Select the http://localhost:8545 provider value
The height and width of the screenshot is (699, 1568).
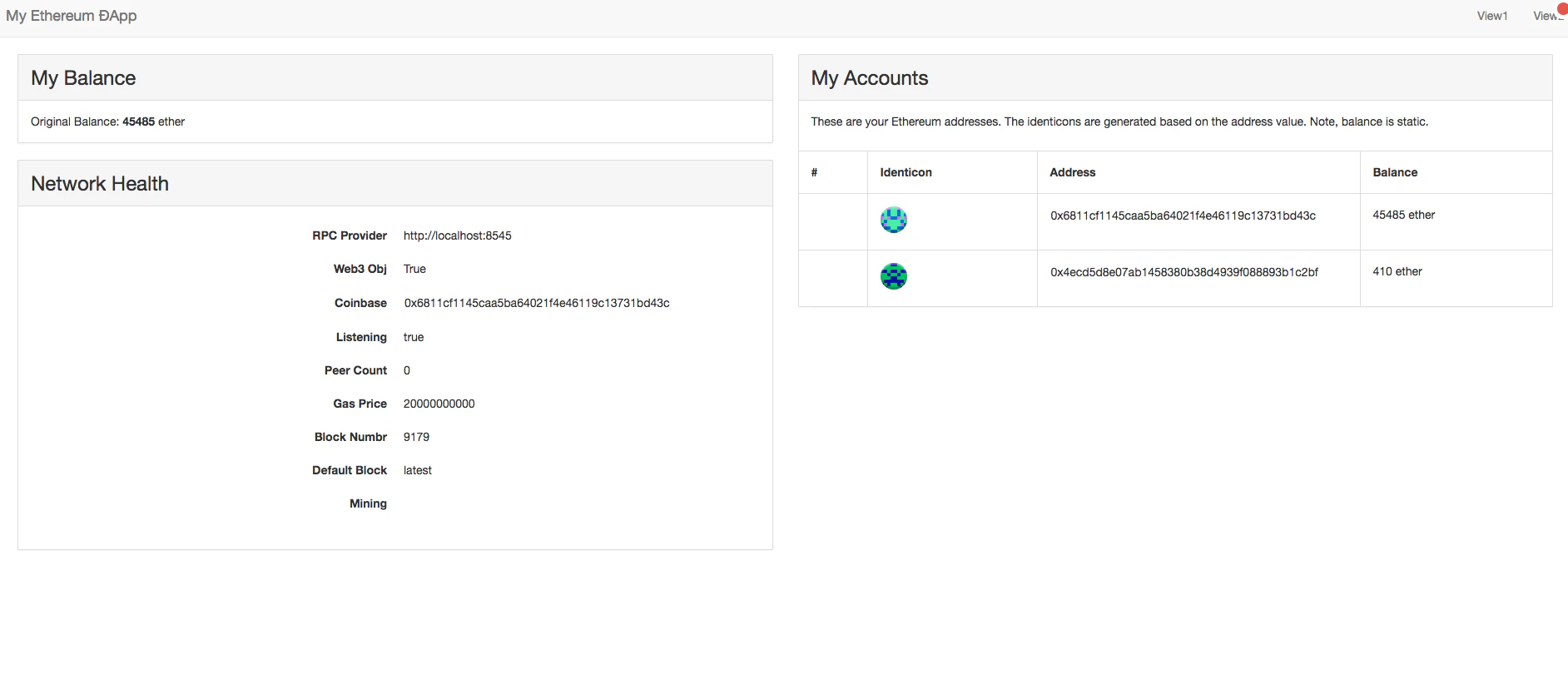coord(458,235)
